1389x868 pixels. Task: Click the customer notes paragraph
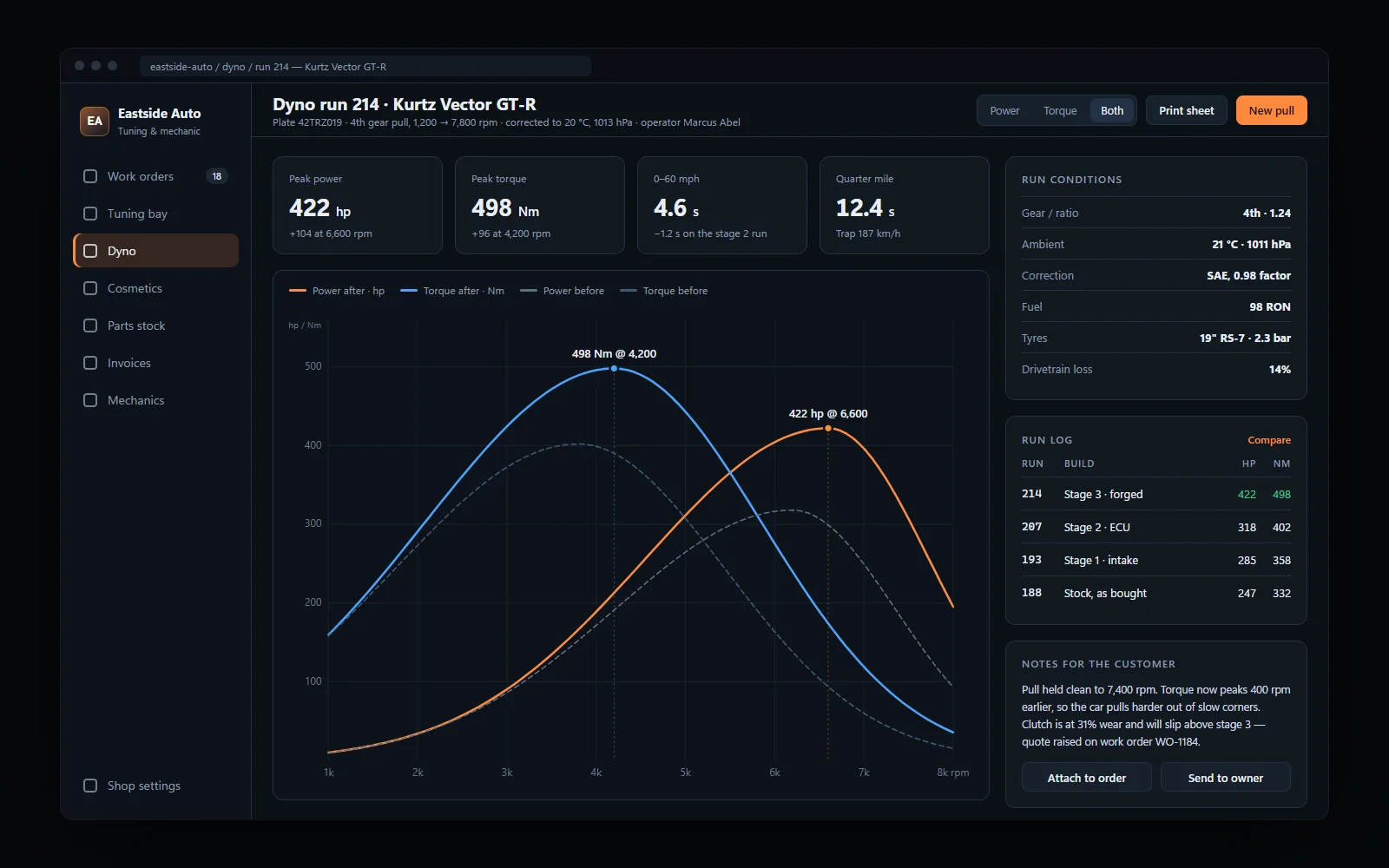pos(1155,716)
